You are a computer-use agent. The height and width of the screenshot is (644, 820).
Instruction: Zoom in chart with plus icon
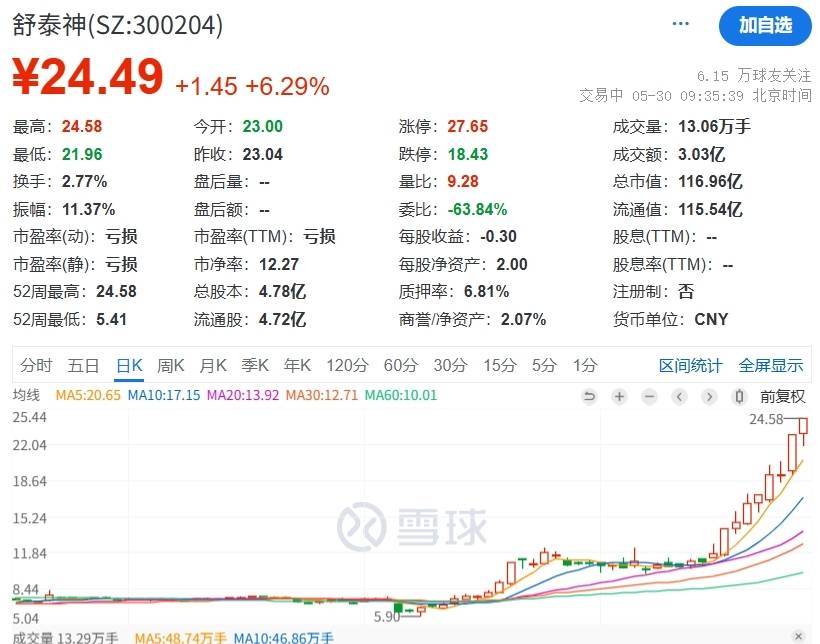click(619, 397)
